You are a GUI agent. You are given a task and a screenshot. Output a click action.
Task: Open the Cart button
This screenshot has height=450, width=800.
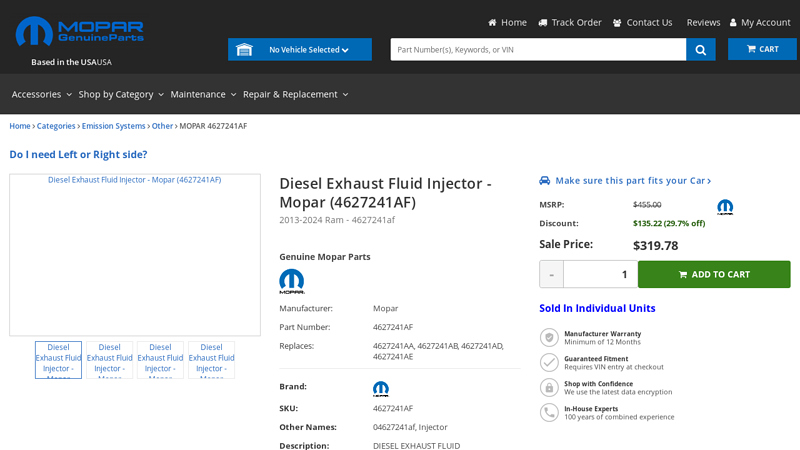[x=762, y=49]
